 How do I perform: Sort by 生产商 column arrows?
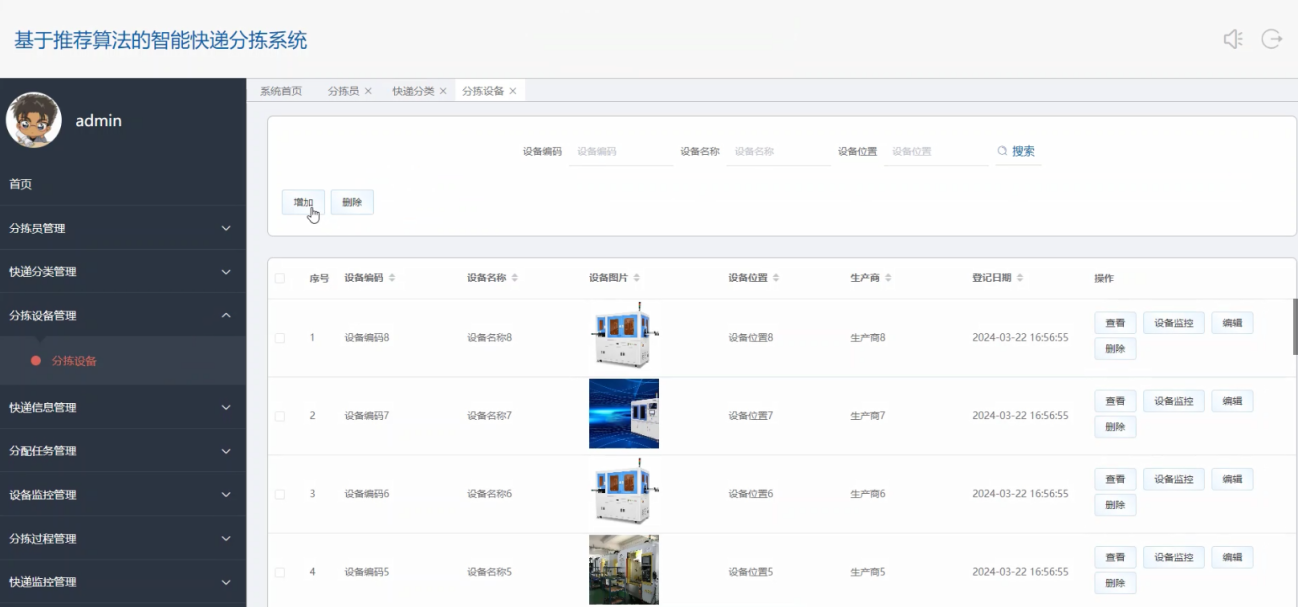(888, 278)
